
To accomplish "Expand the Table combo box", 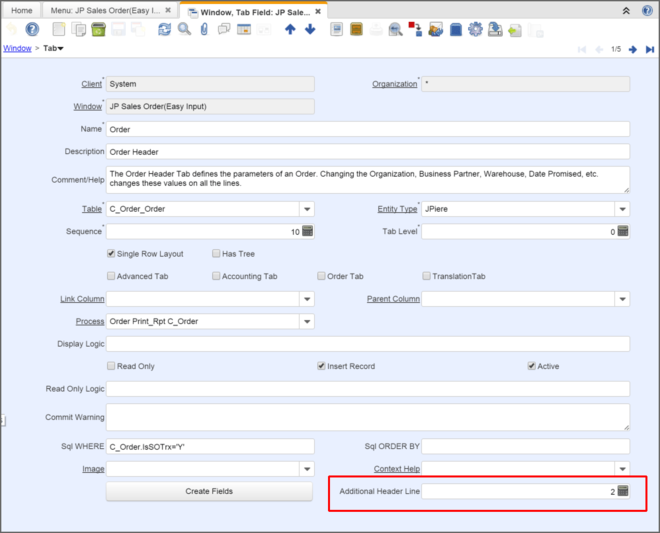I will click(306, 209).
